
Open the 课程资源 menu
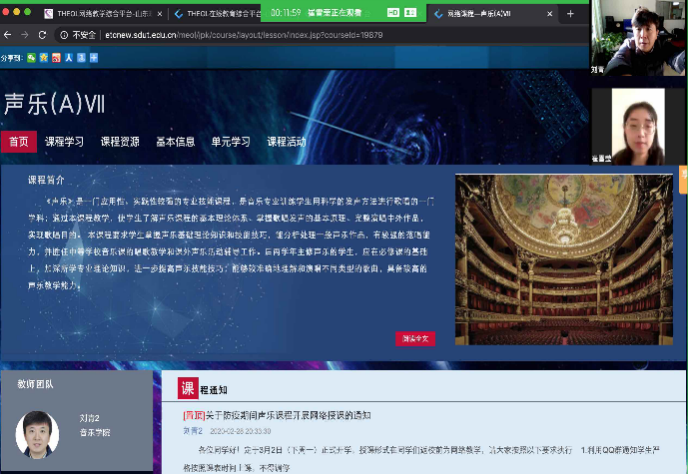[119, 142]
